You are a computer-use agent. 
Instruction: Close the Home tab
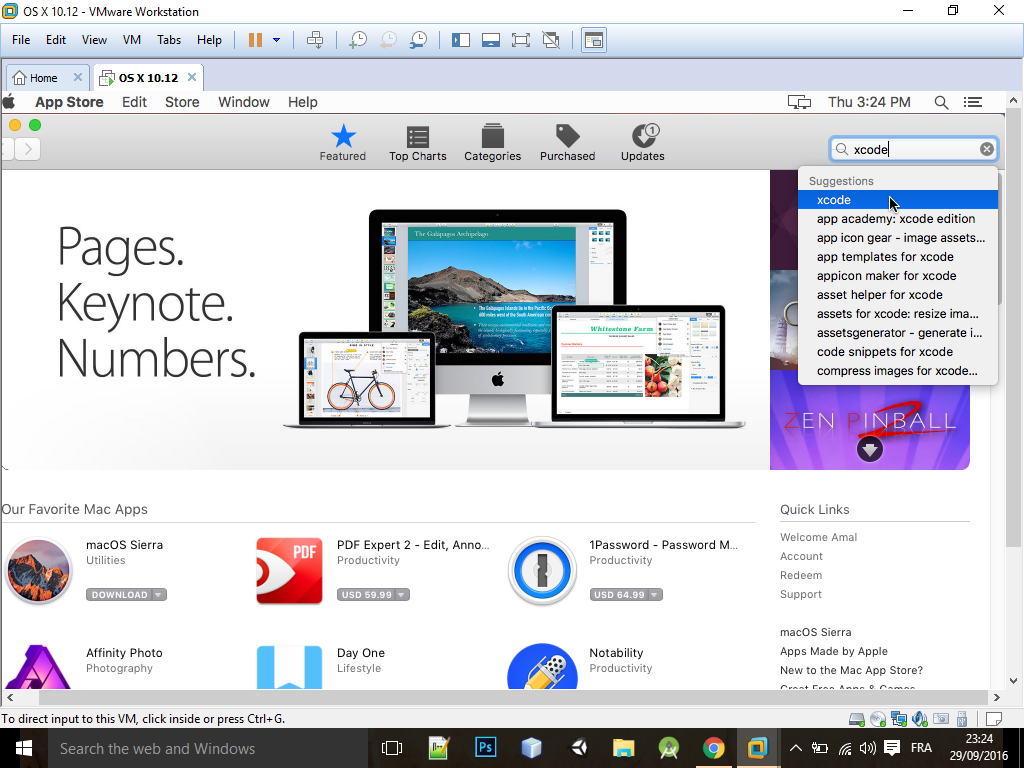[x=78, y=77]
